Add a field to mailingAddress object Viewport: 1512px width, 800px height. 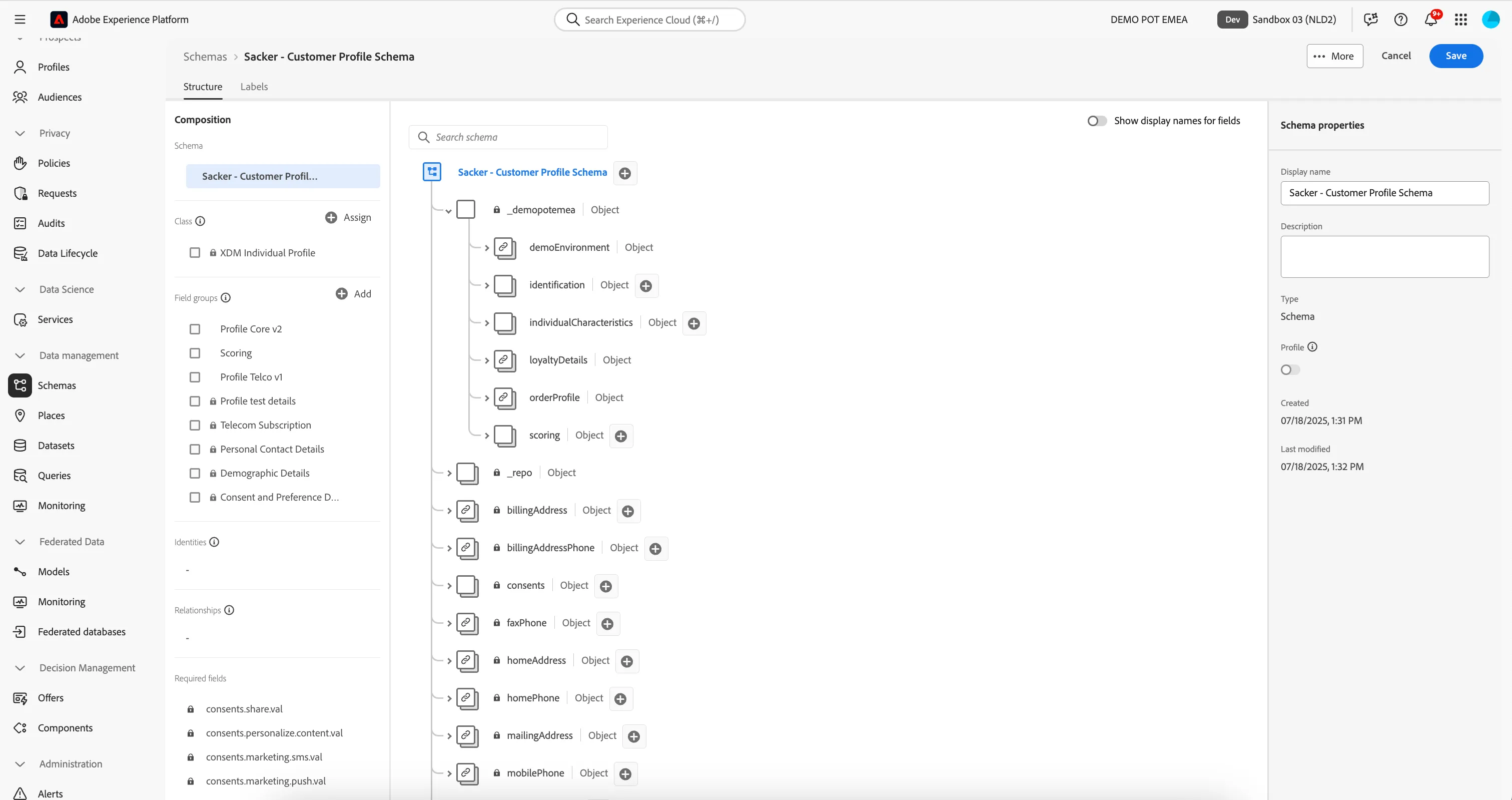(634, 737)
